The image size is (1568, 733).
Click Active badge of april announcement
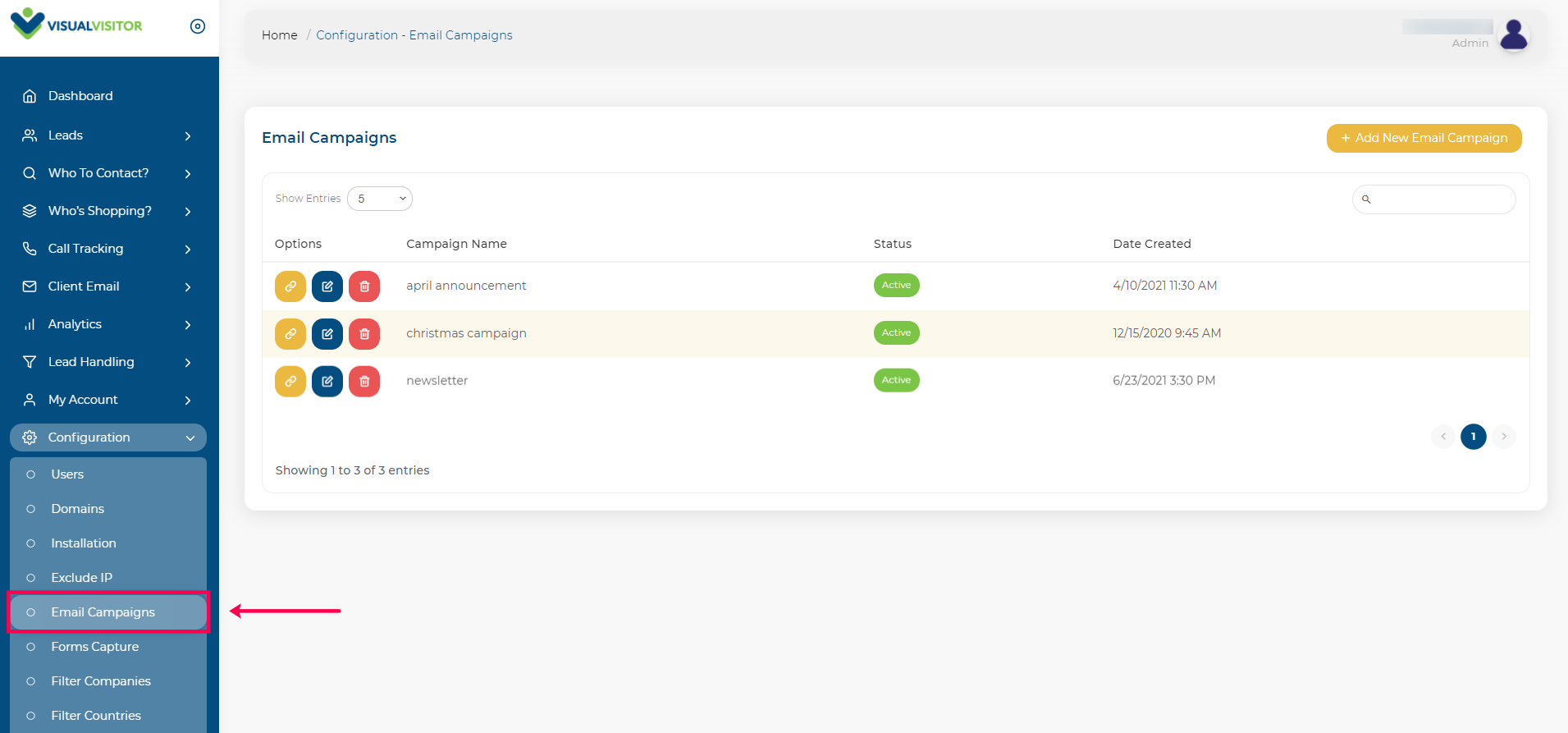click(897, 286)
